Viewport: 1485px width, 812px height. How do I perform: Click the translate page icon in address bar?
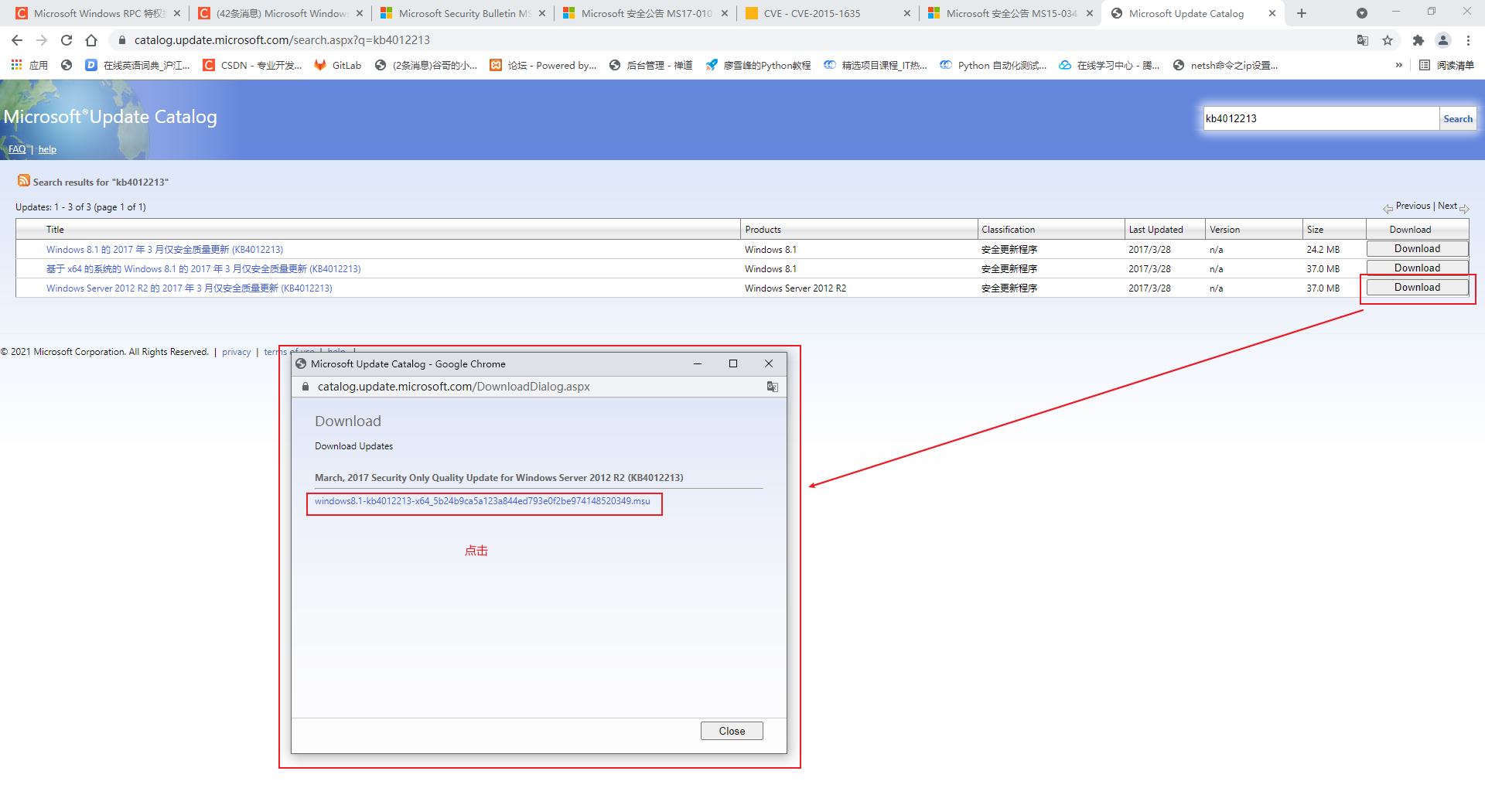[1363, 40]
